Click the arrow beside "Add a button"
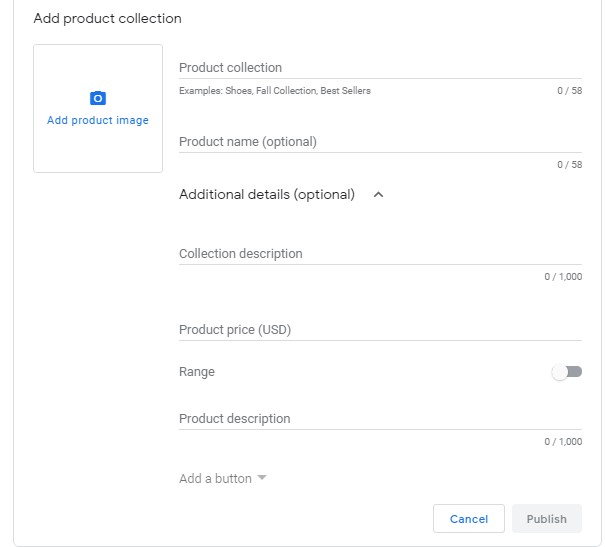The height and width of the screenshot is (547, 605). tap(262, 478)
